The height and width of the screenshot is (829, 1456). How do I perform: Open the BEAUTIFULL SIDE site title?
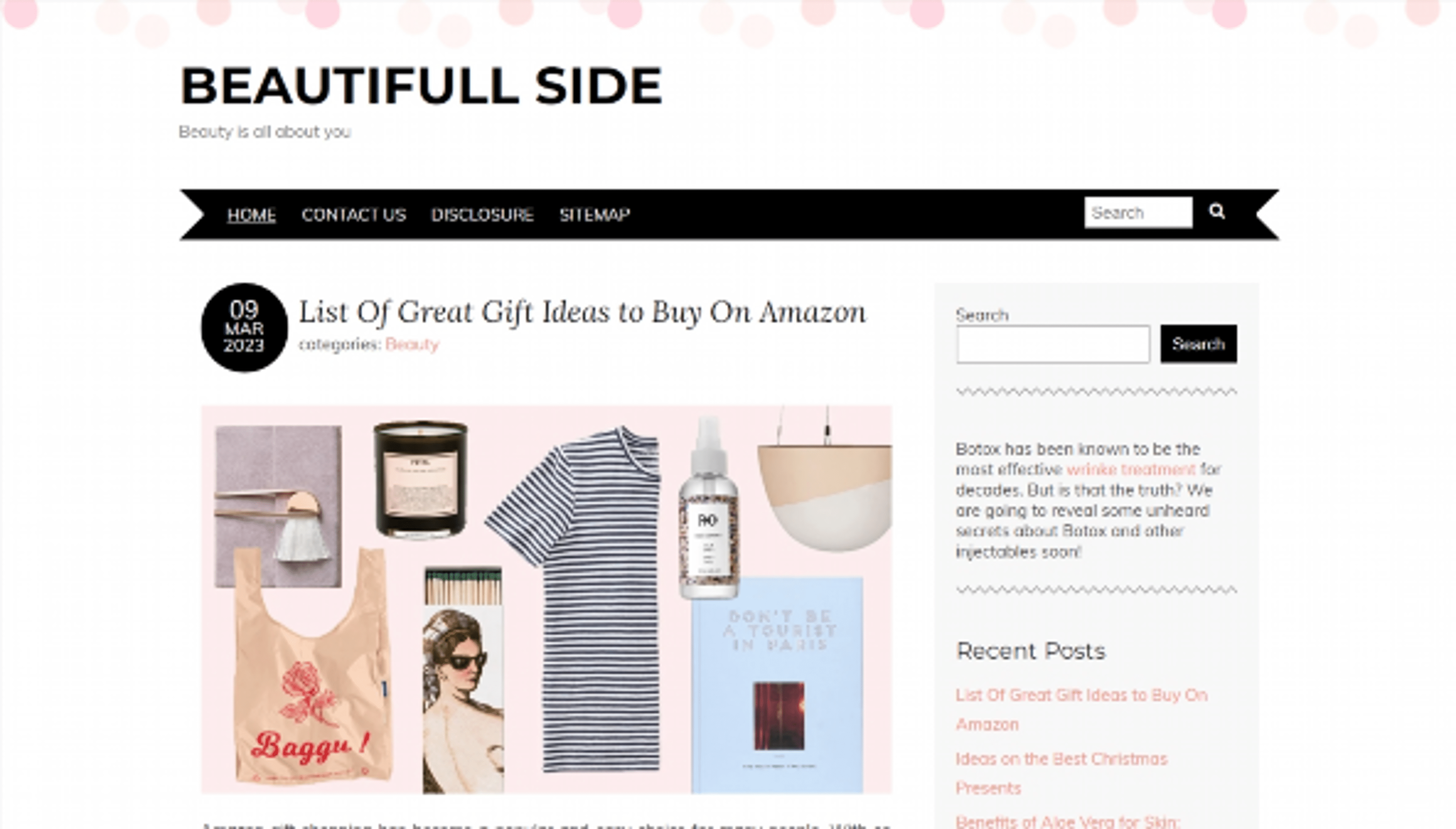(x=421, y=85)
